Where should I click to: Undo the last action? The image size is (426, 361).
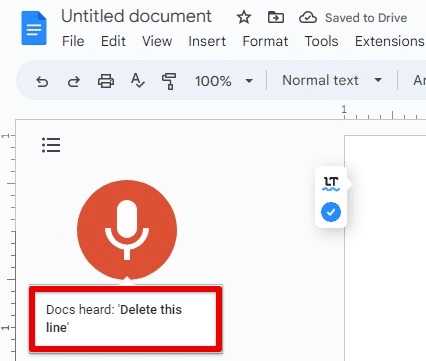[42, 81]
